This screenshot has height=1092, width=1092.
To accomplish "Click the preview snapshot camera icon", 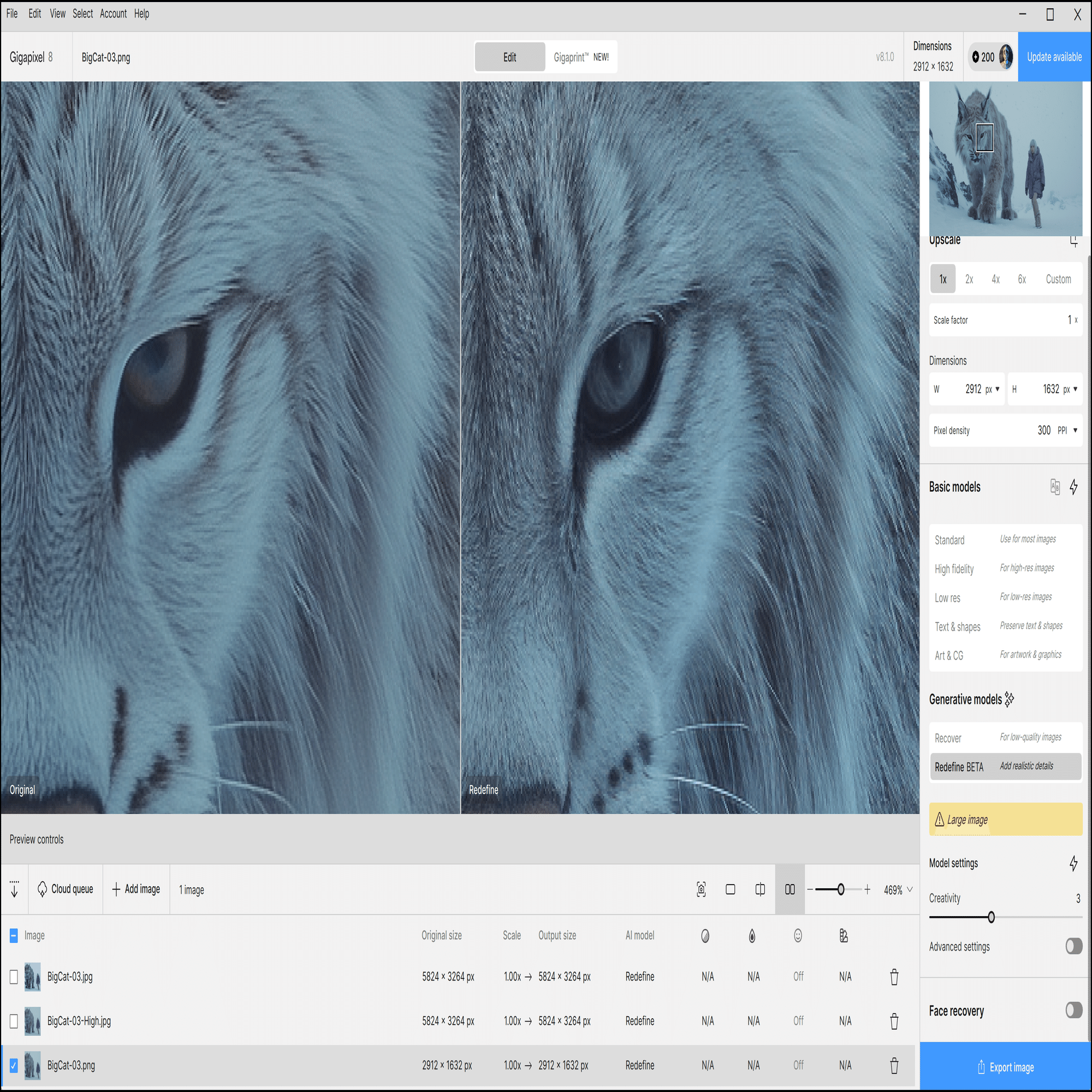I will click(701, 889).
